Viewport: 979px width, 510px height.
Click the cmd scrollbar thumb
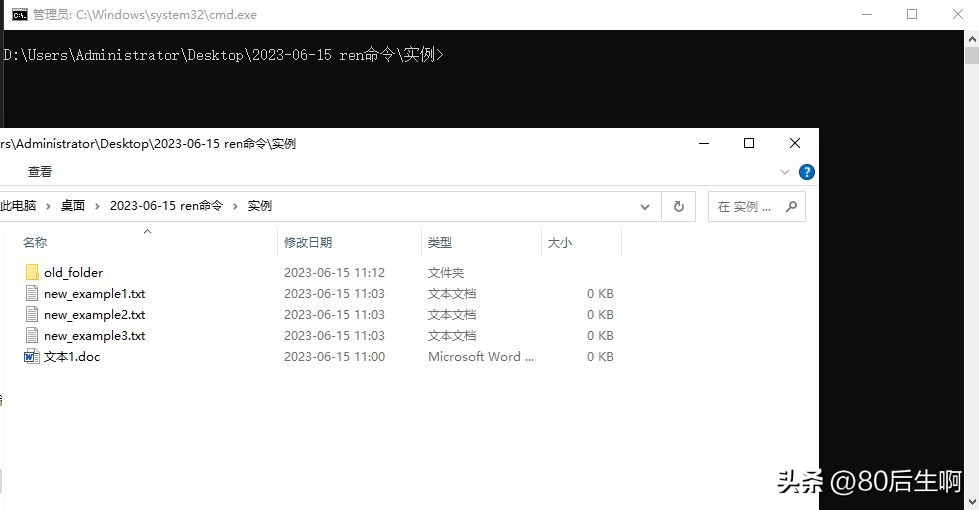pyautogui.click(x=972, y=55)
